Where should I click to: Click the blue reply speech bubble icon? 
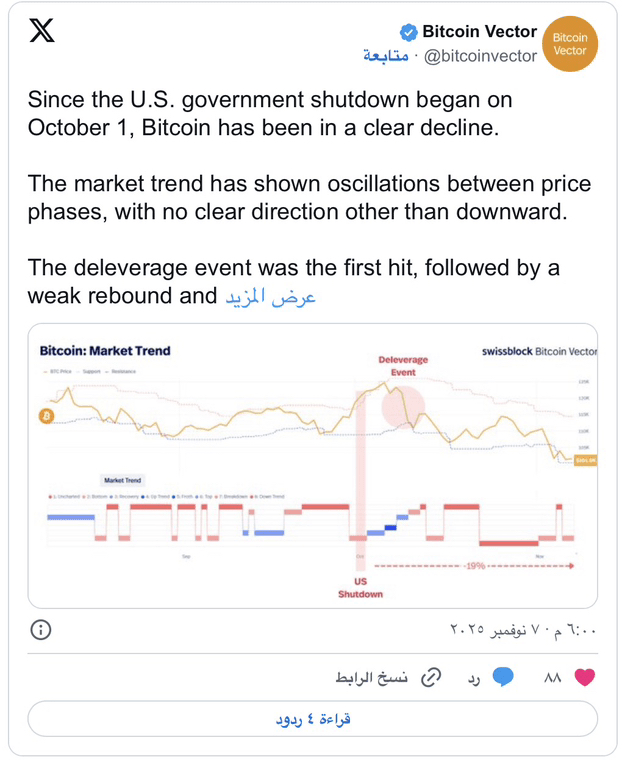coord(503,678)
